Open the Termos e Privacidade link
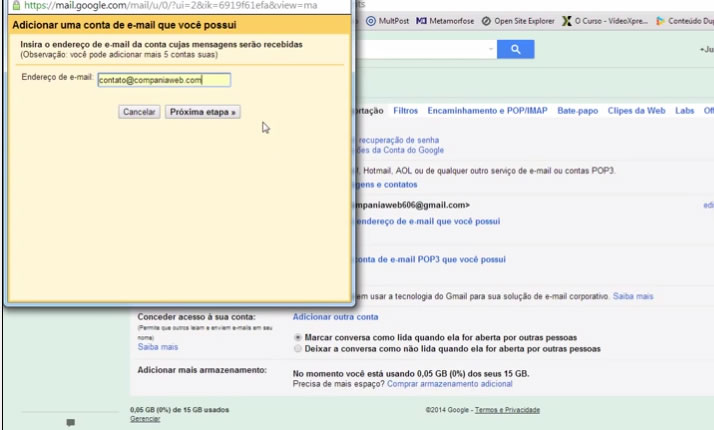This screenshot has width=714, height=430. [x=507, y=410]
